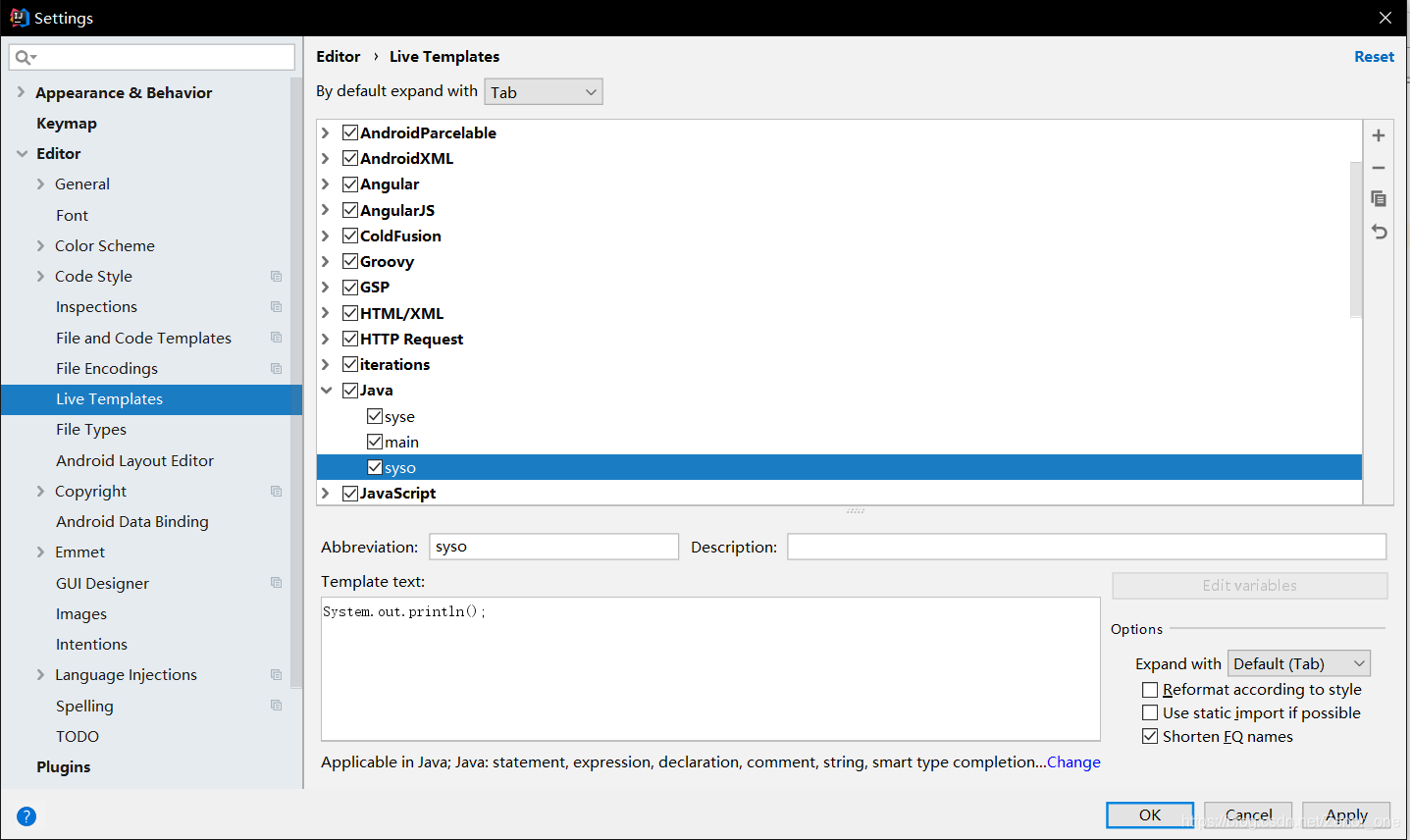
Task: Click the project-level icon beside File Encodings
Action: pyautogui.click(x=276, y=369)
